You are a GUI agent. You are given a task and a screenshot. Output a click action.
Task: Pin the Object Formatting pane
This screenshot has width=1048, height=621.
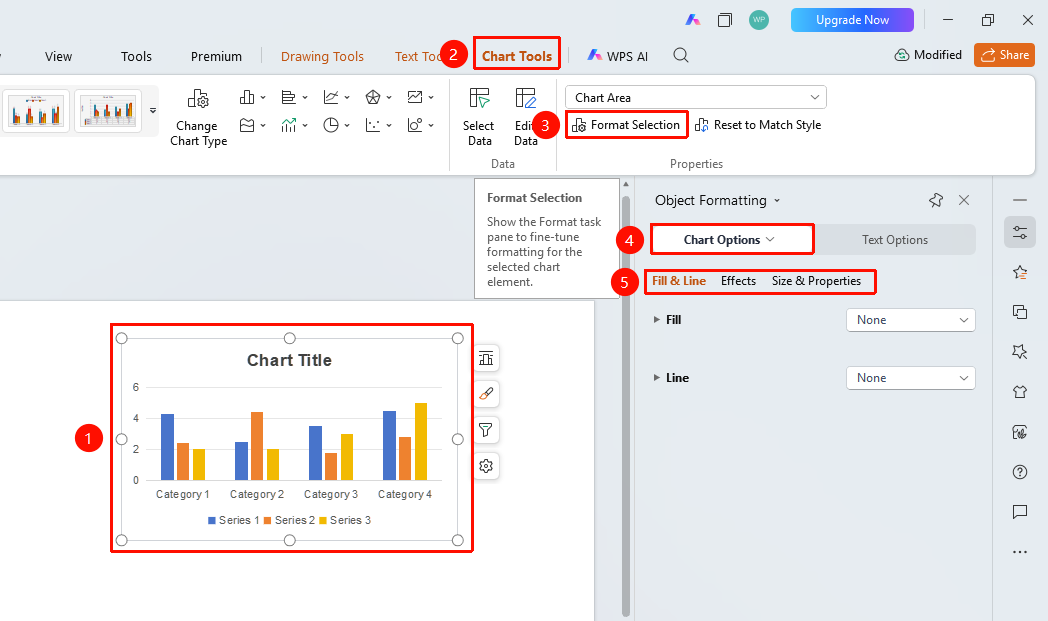coord(936,200)
